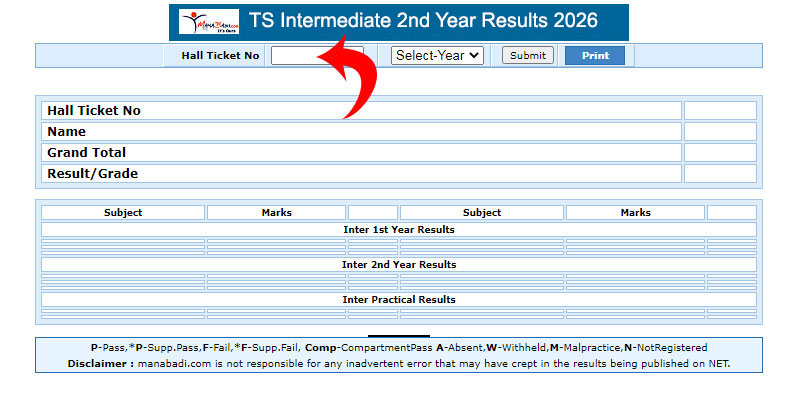
Task: Click the Disclaimer text at the bottom
Action: tap(398, 364)
